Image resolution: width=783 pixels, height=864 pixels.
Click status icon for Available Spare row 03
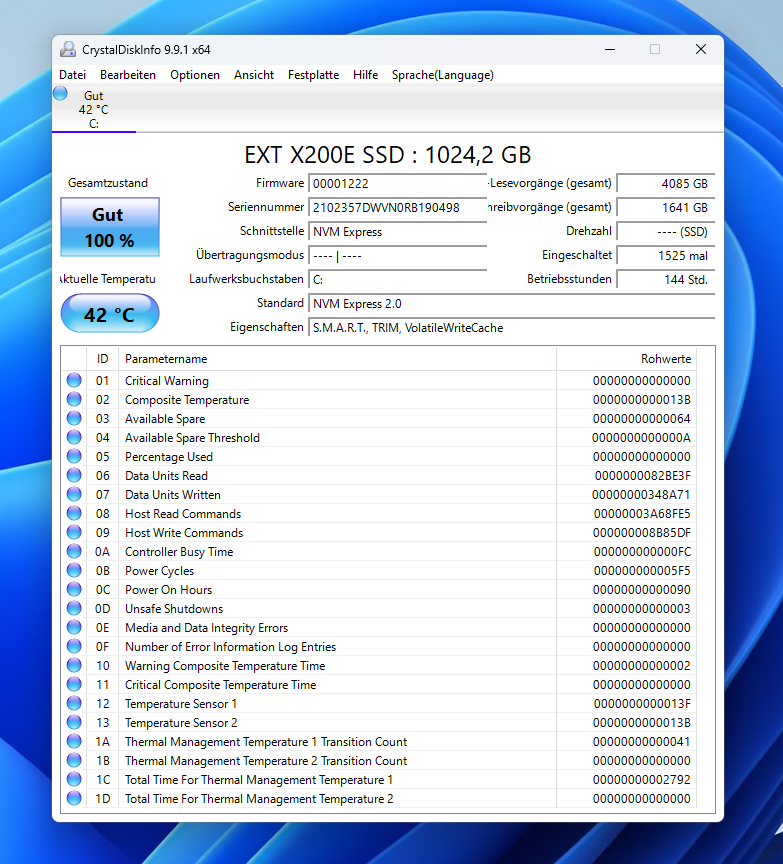click(74, 418)
